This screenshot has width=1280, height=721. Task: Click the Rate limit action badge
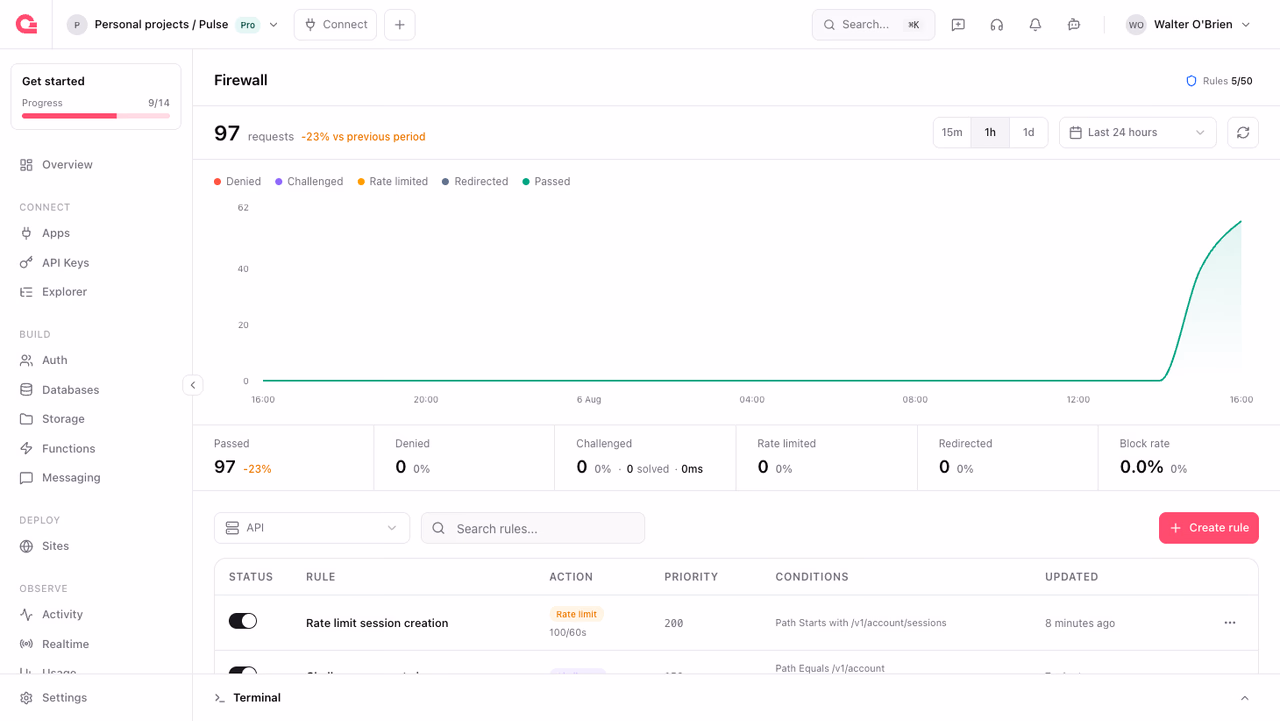(577, 614)
